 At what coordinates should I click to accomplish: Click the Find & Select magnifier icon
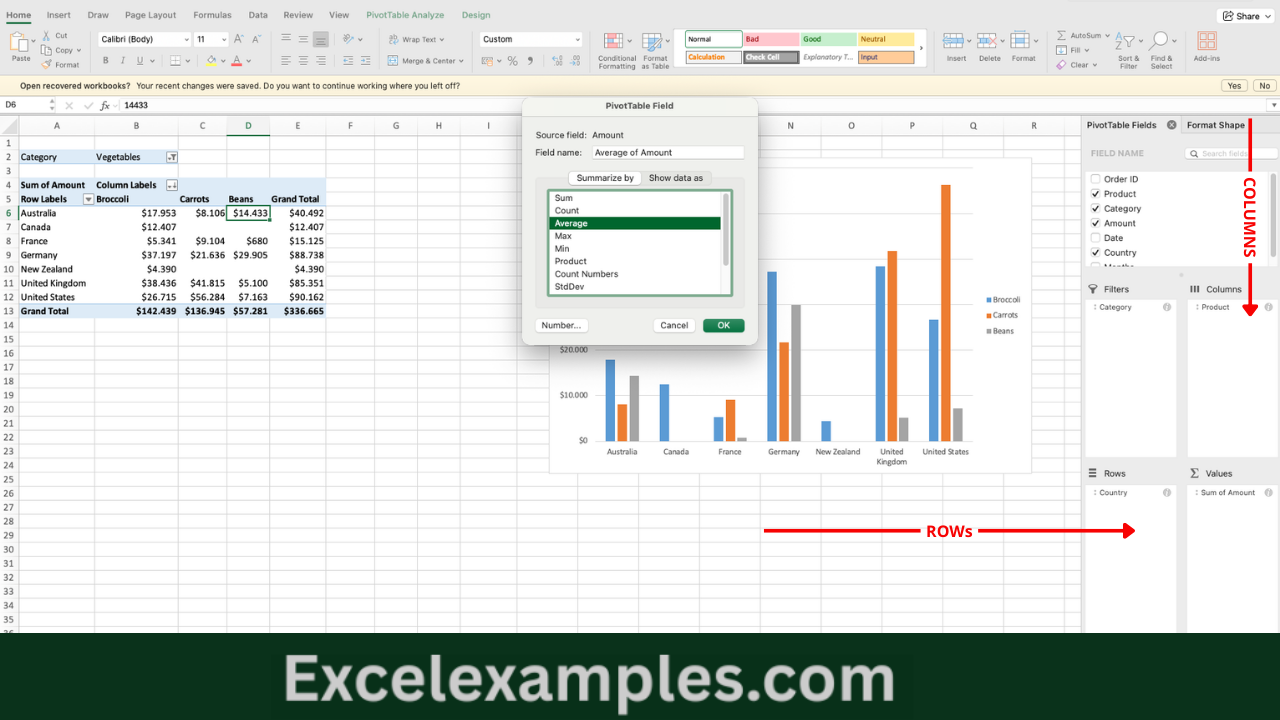coord(1160,41)
